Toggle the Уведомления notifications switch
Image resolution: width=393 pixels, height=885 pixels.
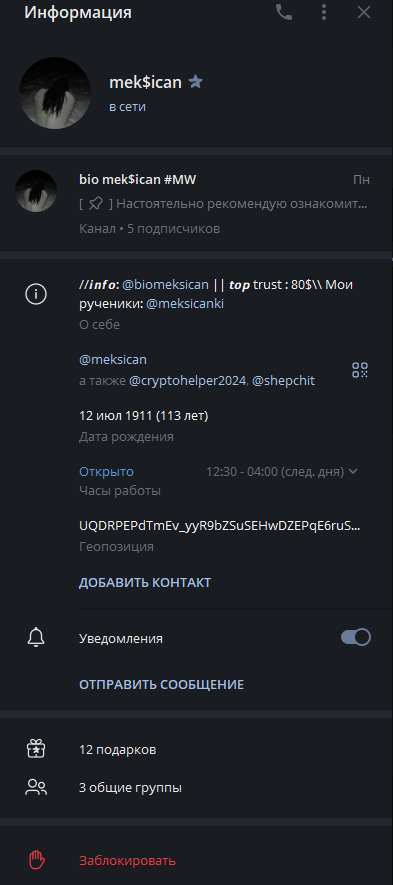click(356, 637)
